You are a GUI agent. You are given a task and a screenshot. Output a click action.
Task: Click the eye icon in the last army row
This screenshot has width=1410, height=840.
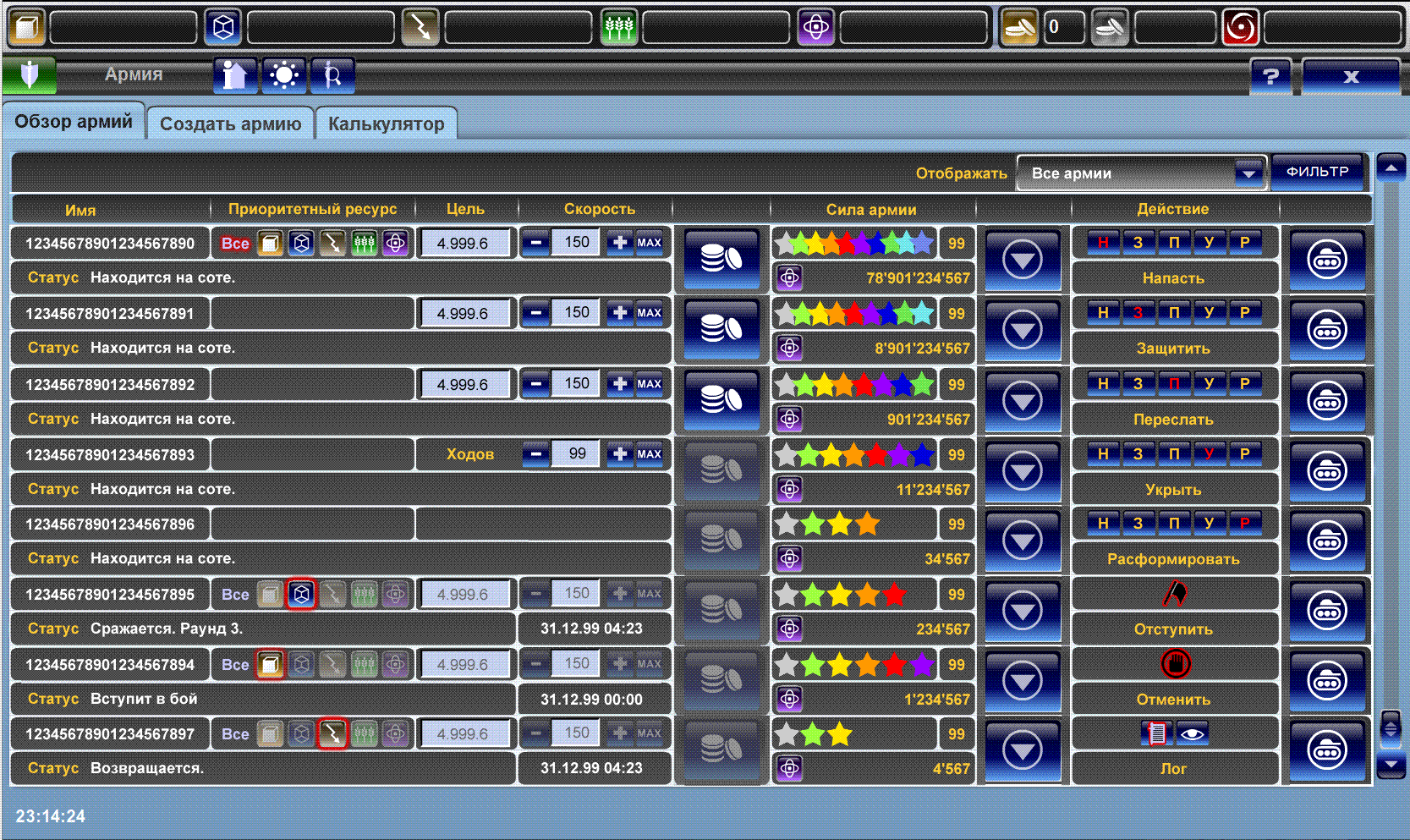1192,733
